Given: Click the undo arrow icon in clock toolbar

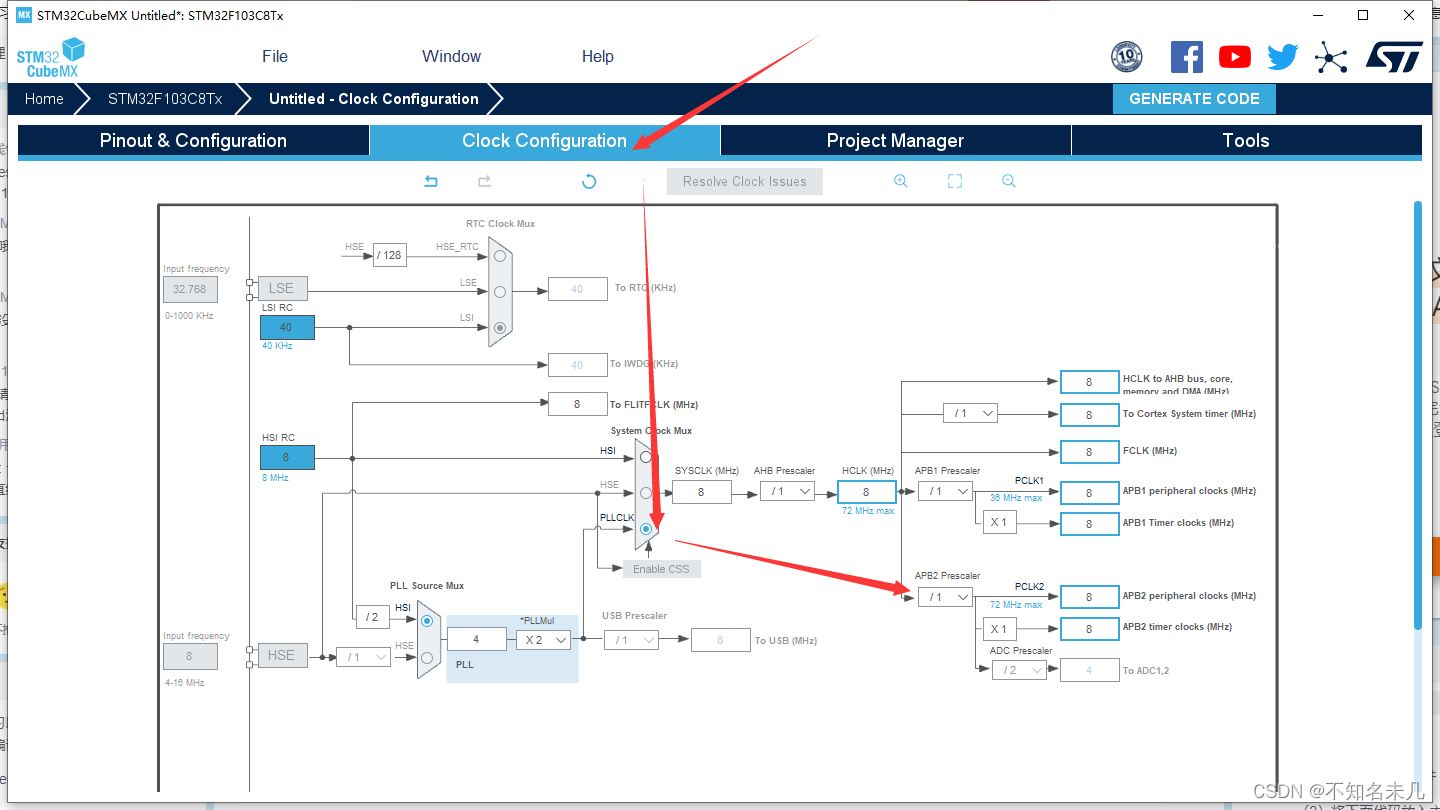Looking at the screenshot, I should pyautogui.click(x=431, y=181).
